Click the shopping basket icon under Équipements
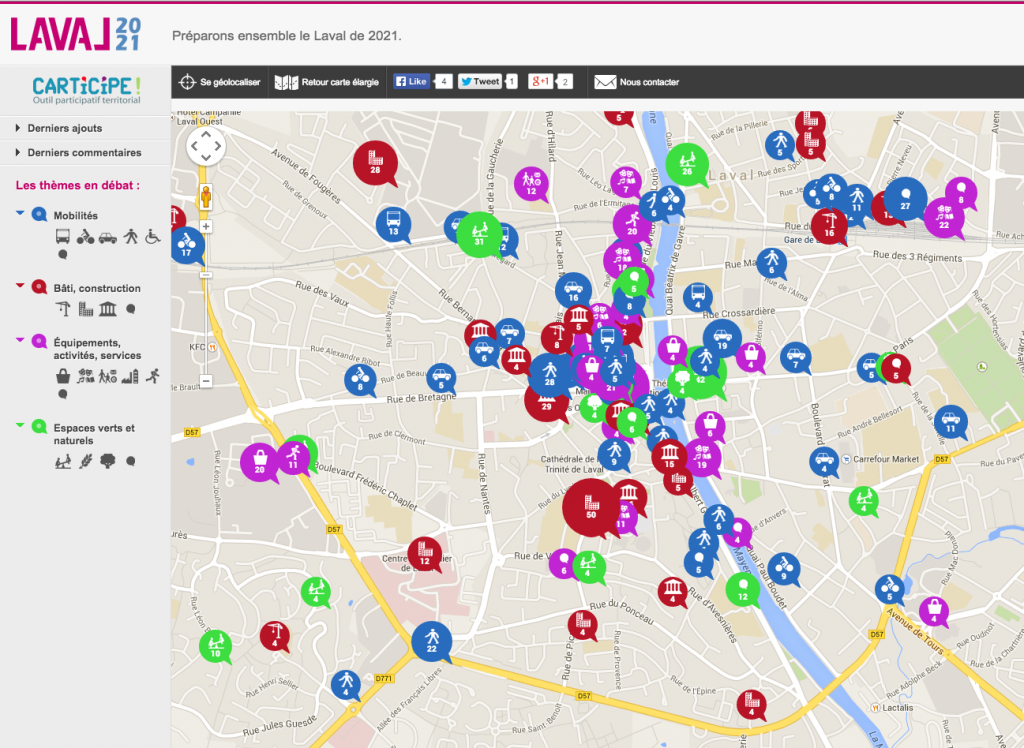The height and width of the screenshot is (748, 1024). (63, 377)
